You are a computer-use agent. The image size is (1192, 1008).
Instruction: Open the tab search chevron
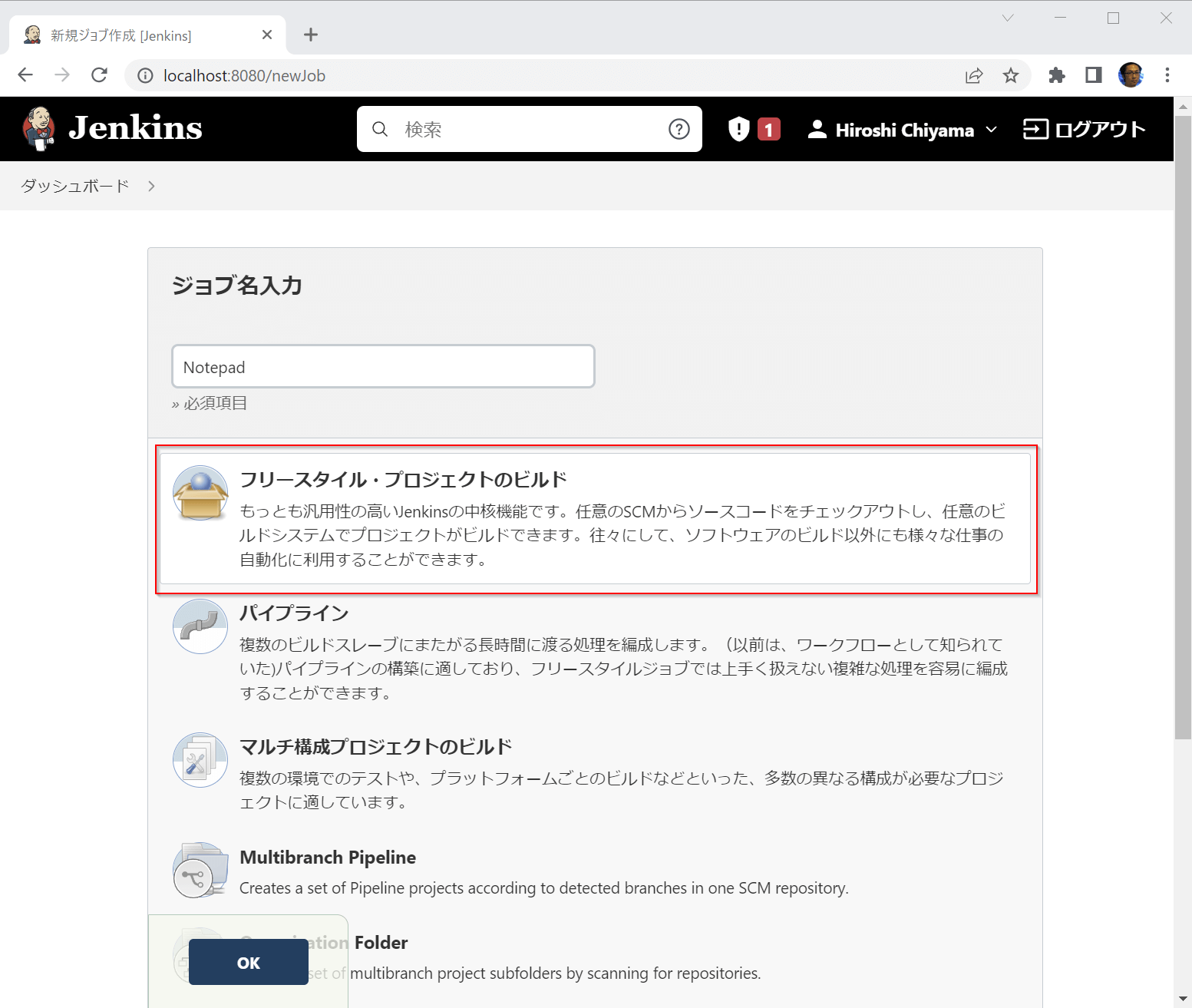1008,18
